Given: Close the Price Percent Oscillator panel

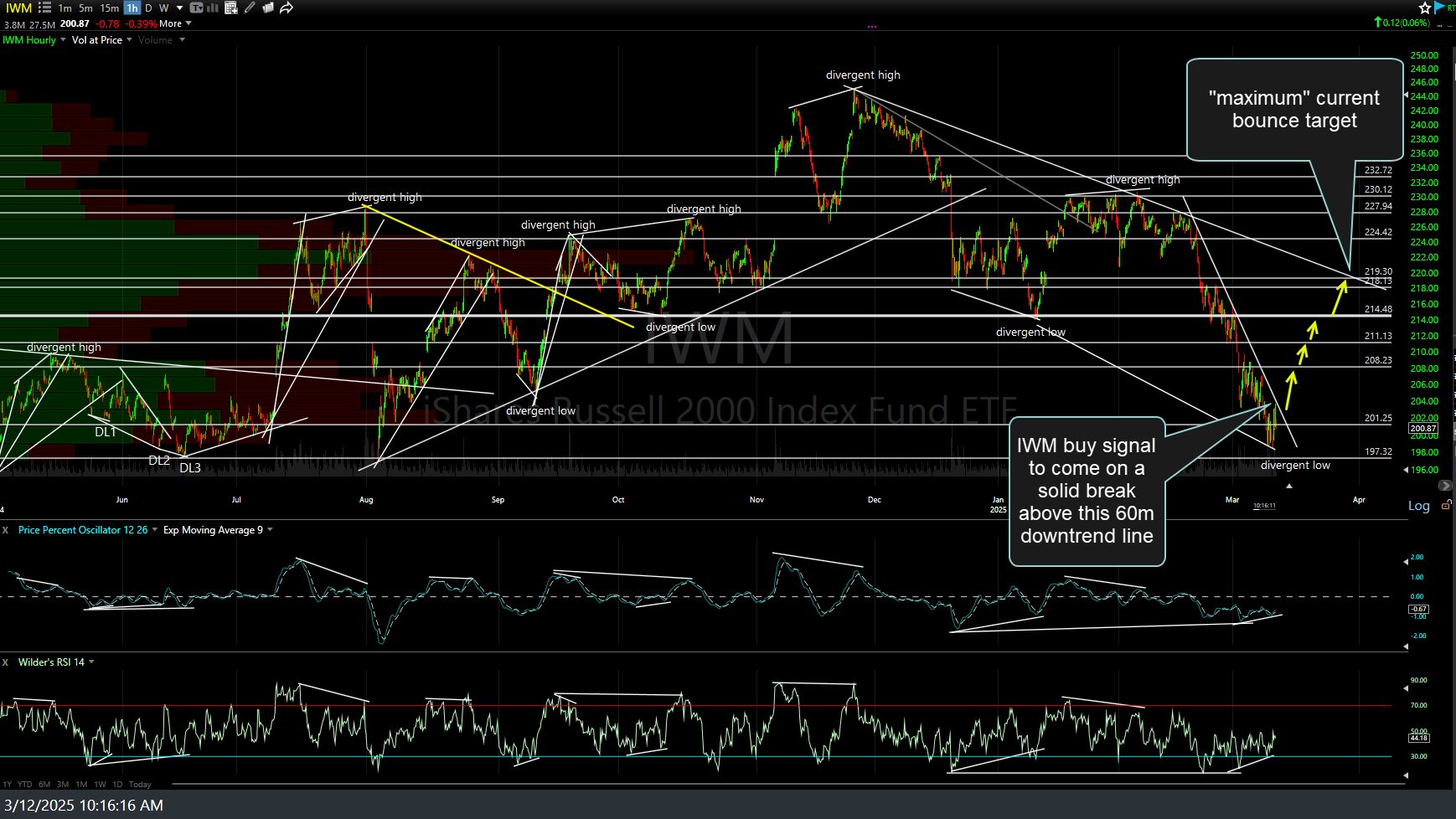Looking at the screenshot, I should [6, 530].
